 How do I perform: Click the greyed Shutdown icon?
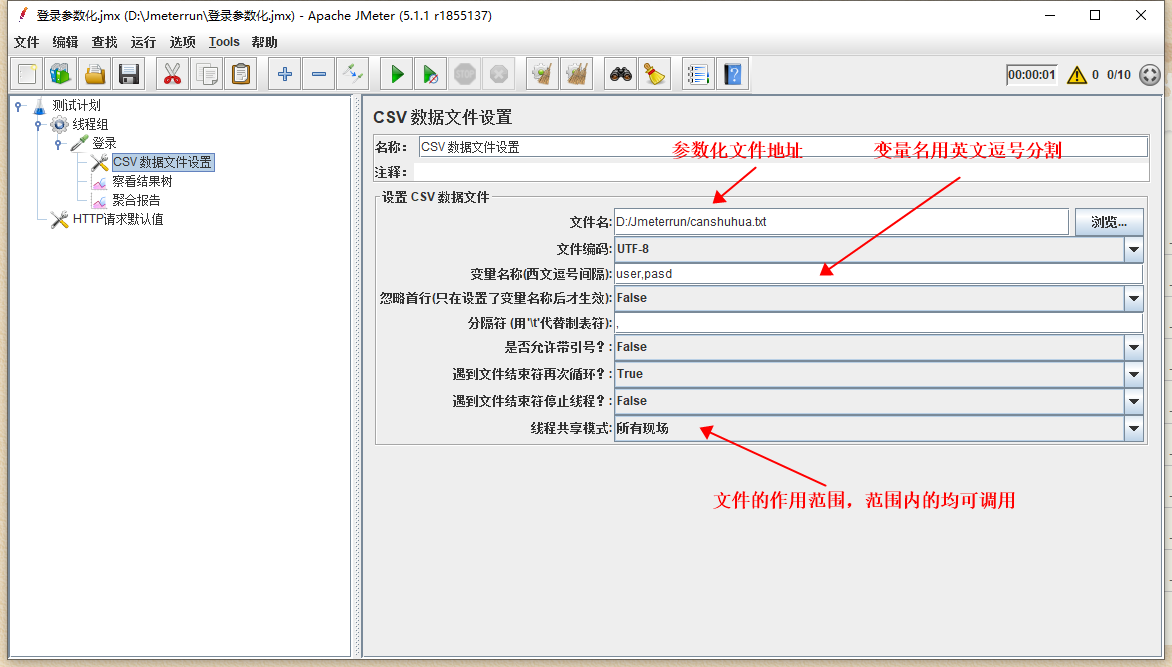point(499,74)
